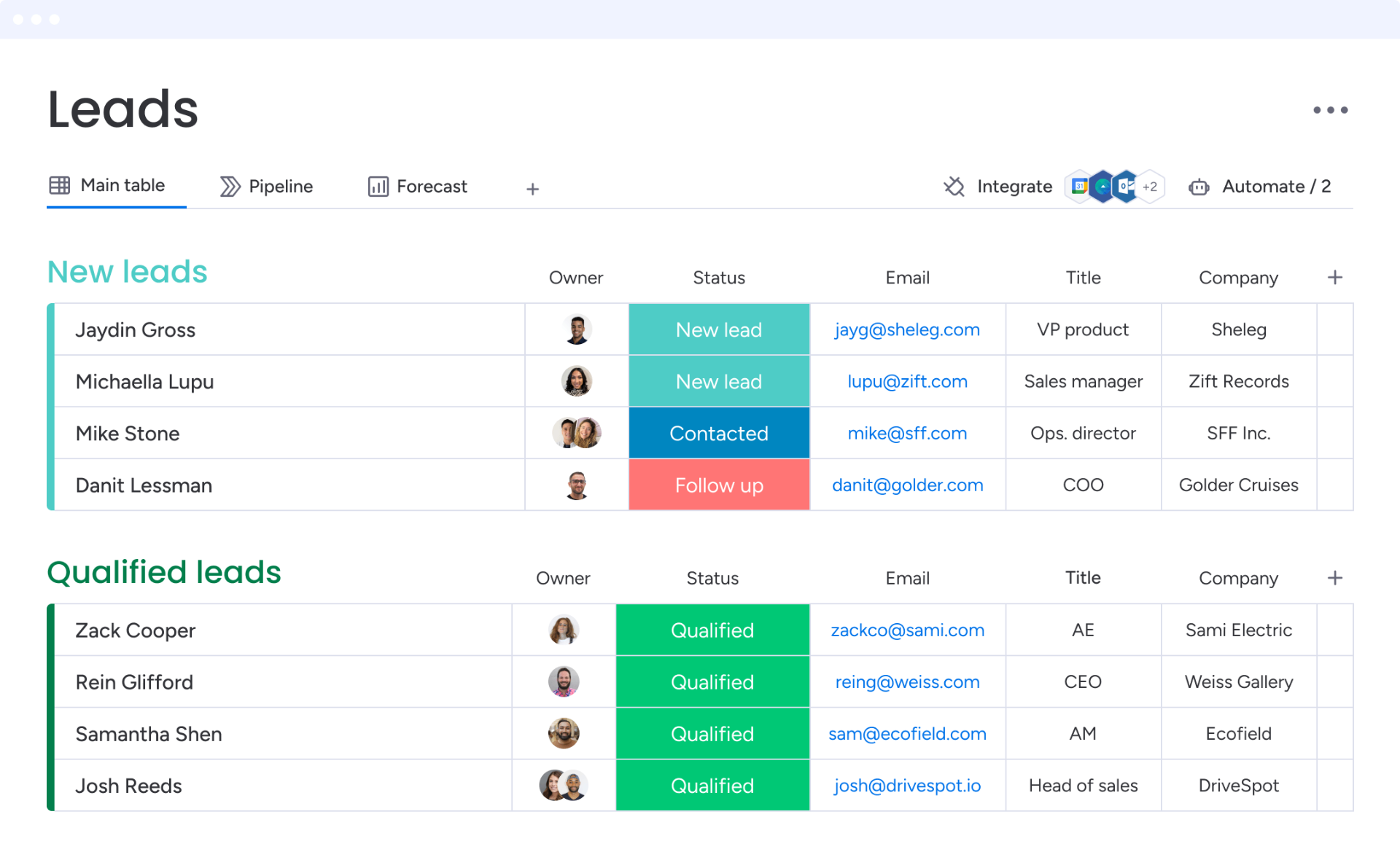The width and height of the screenshot is (1400, 868).
Task: Open email link jayg@sheleg.com
Action: (x=906, y=330)
